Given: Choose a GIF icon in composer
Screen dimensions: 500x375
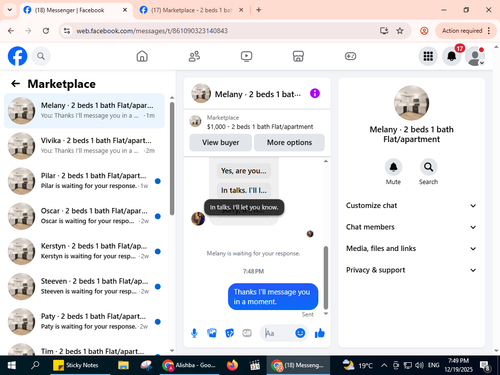Looking at the screenshot, I should coord(247,333).
